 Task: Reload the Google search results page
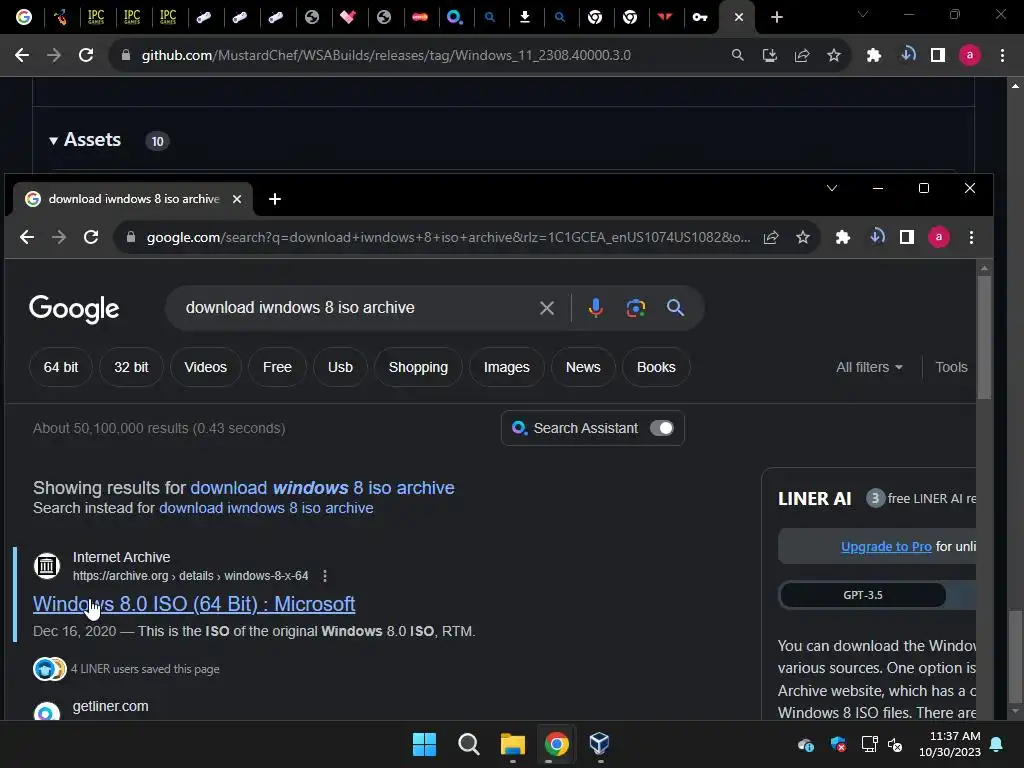pos(91,237)
